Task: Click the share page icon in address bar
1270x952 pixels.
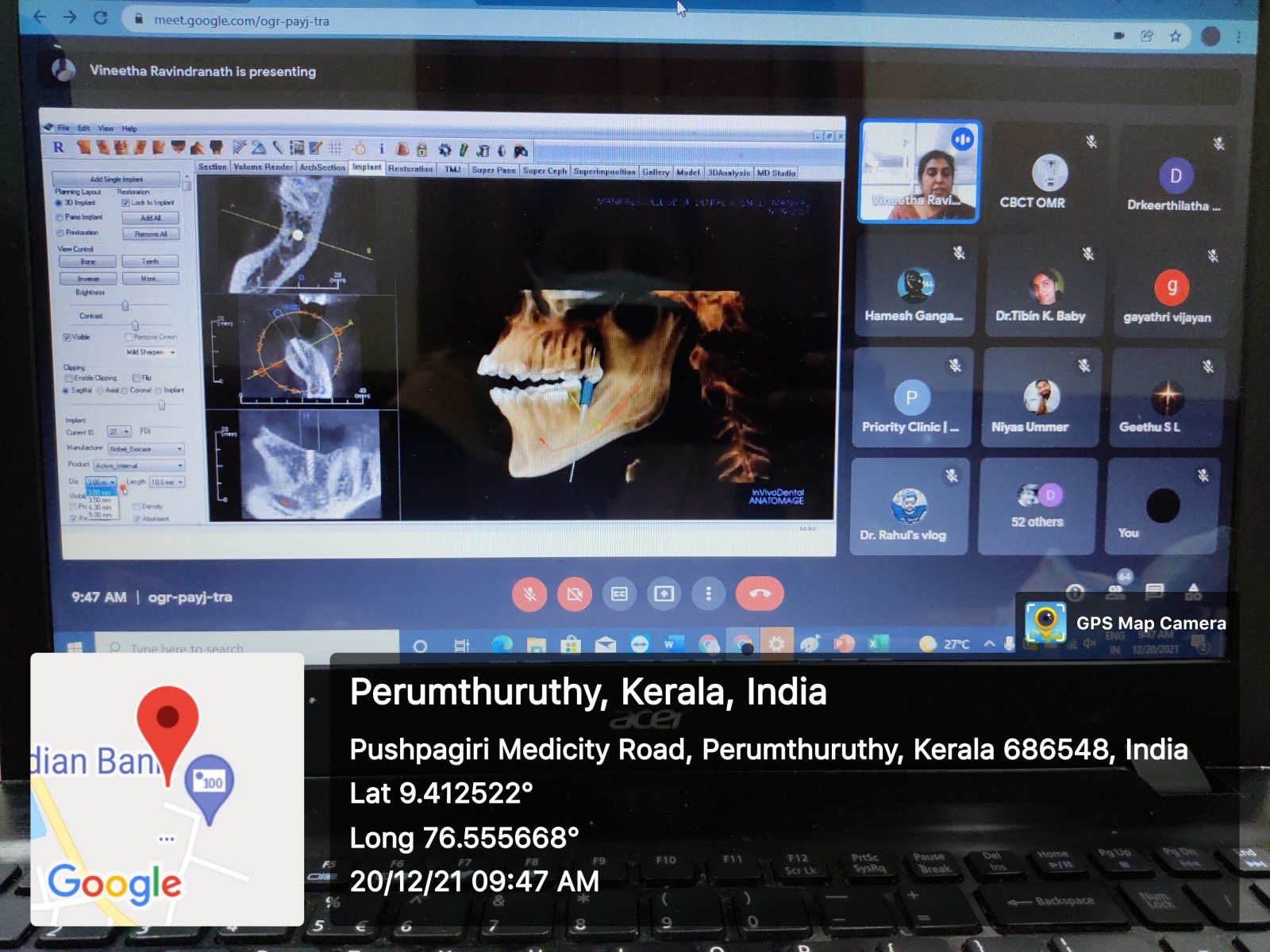Action: [x=1147, y=36]
